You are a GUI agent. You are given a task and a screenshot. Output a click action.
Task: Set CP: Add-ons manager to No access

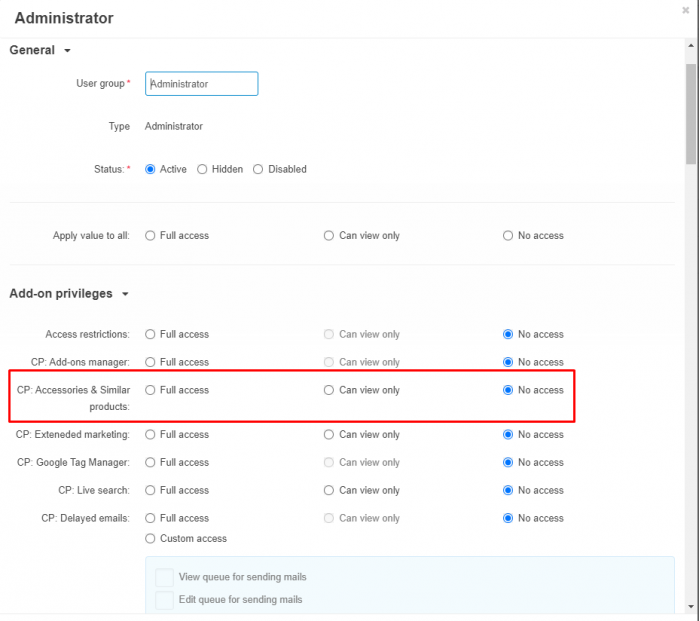pos(508,362)
